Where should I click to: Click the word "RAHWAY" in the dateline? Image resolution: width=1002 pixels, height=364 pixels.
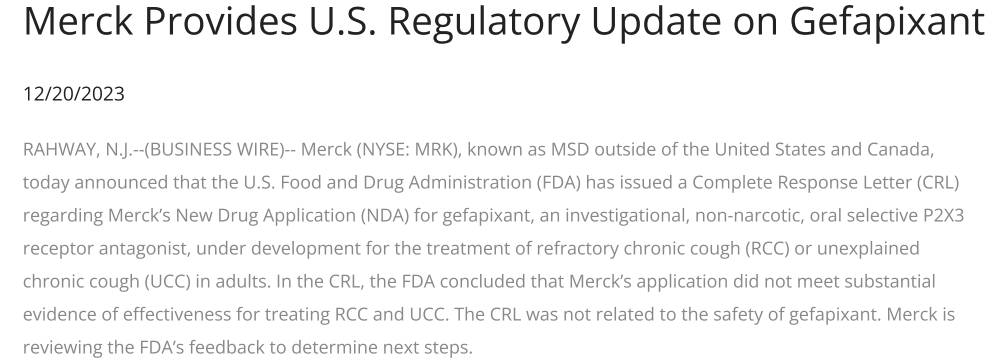tap(59, 150)
